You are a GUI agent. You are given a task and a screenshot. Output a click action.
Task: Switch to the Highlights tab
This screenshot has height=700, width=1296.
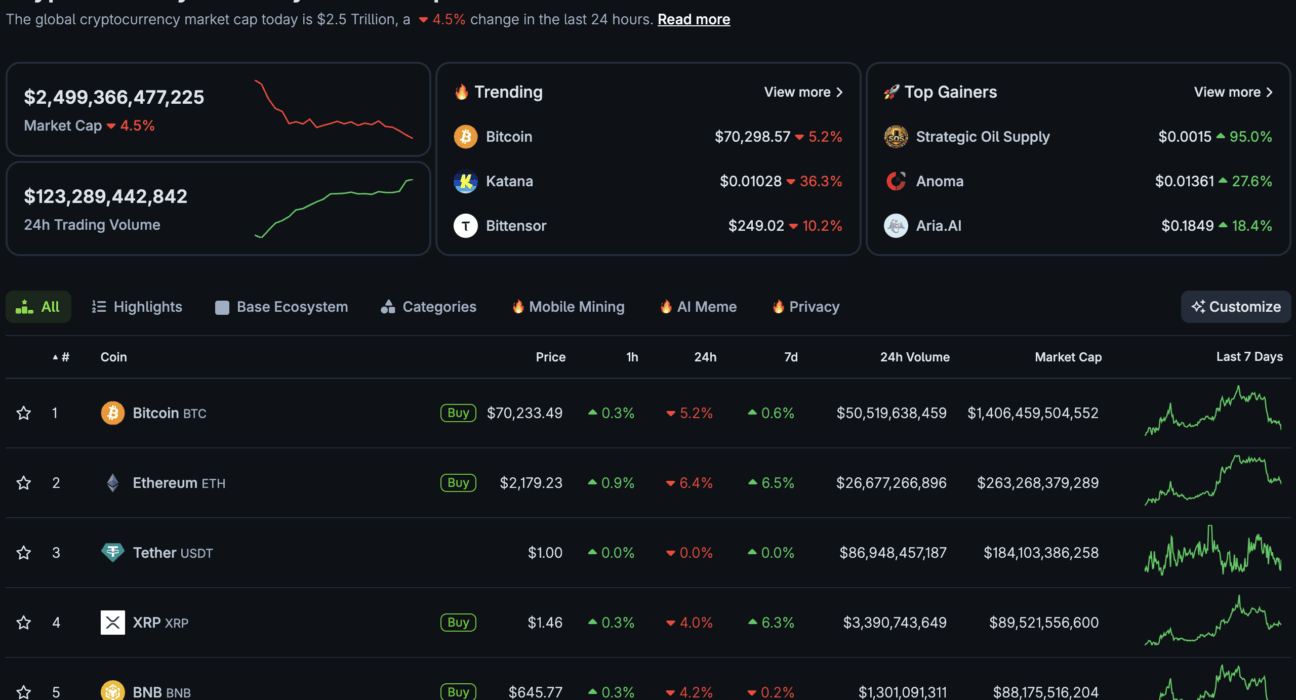click(x=137, y=307)
